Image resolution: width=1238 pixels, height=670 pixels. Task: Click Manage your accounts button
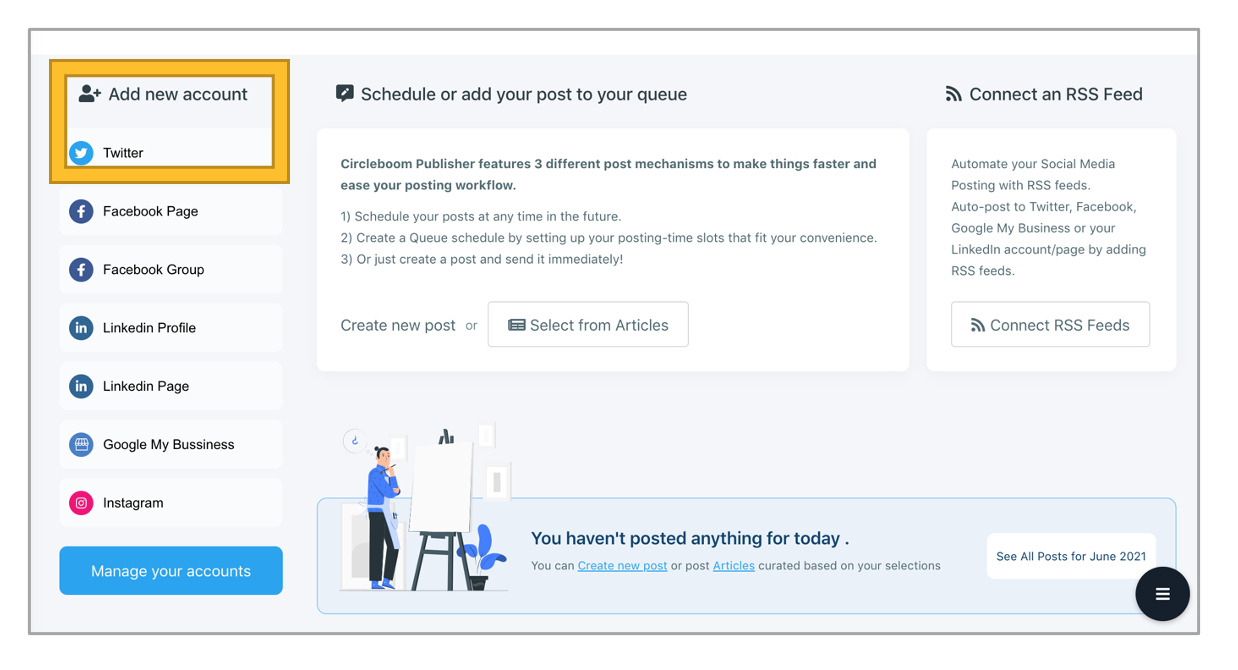pyautogui.click(x=171, y=571)
